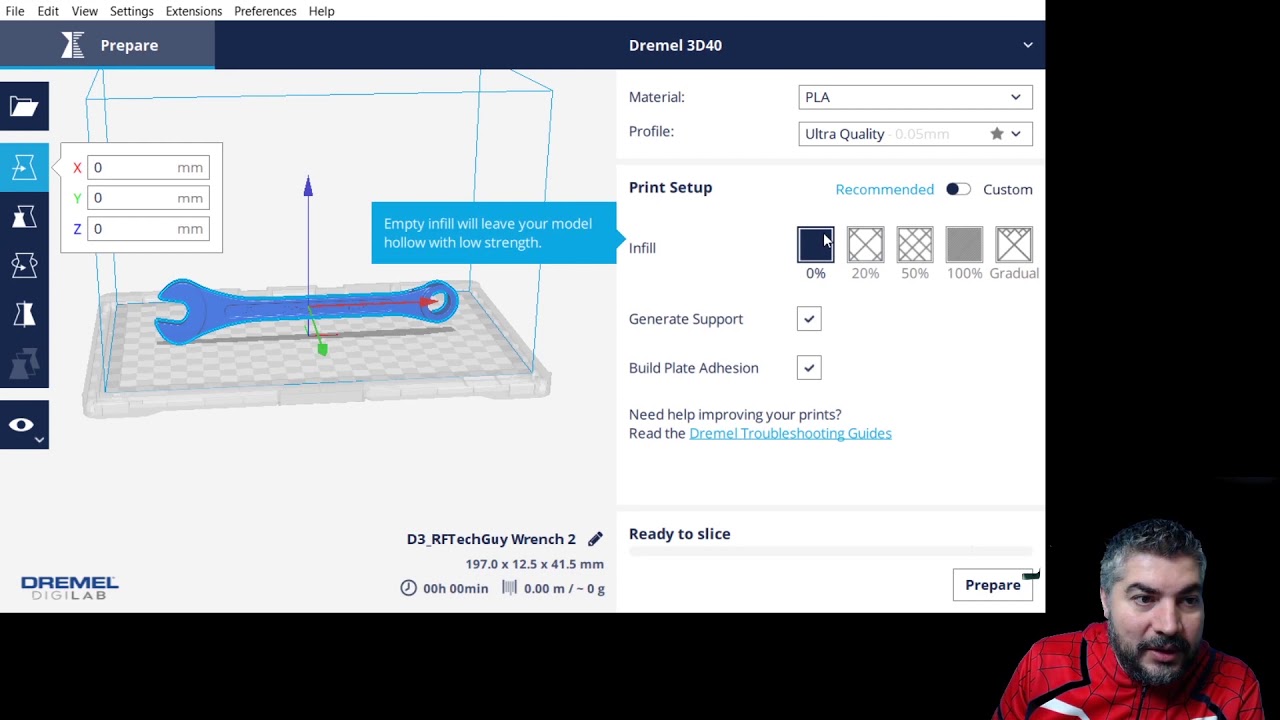Image resolution: width=1280 pixels, height=720 pixels.
Task: Select the Move tool in sidebar
Action: [x=24, y=167]
